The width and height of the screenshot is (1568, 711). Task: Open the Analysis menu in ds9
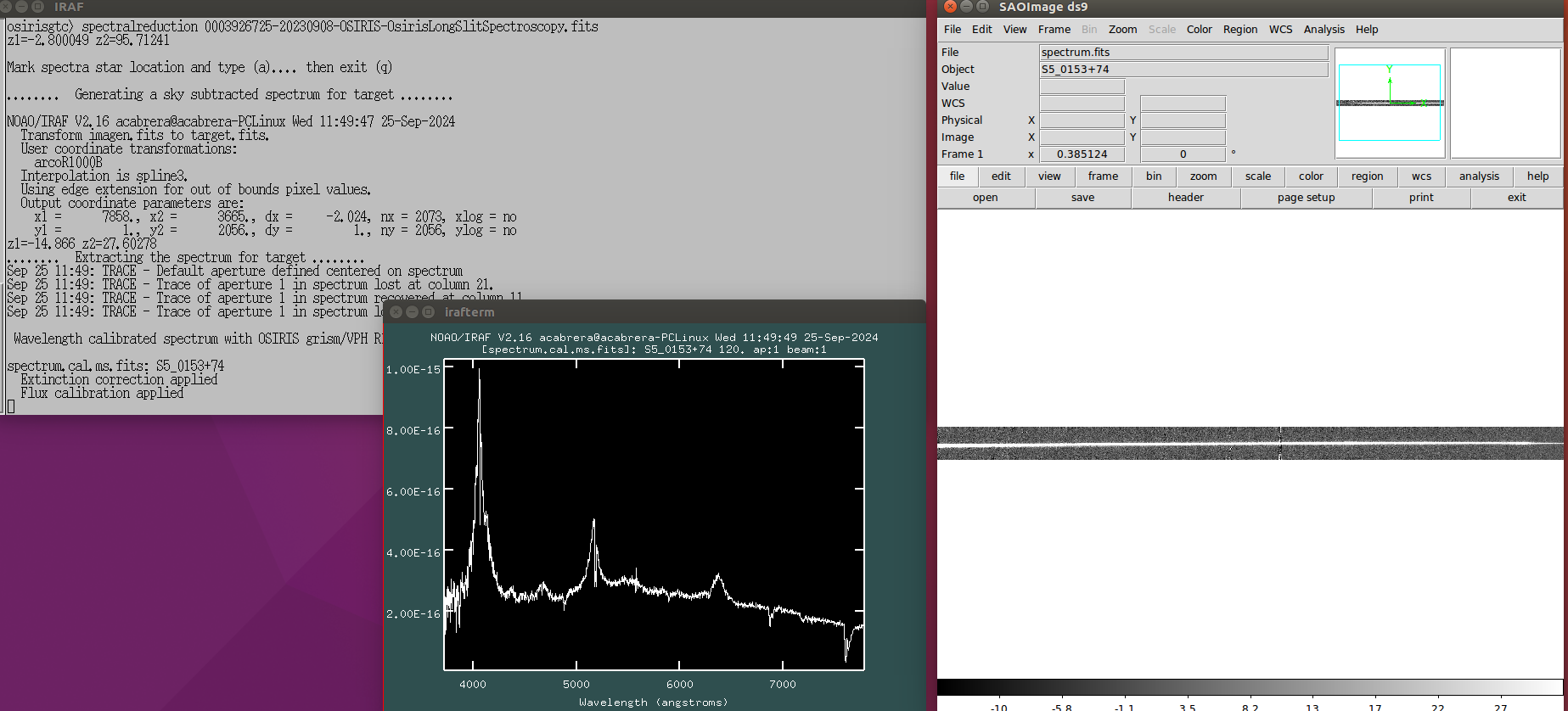click(x=1324, y=29)
